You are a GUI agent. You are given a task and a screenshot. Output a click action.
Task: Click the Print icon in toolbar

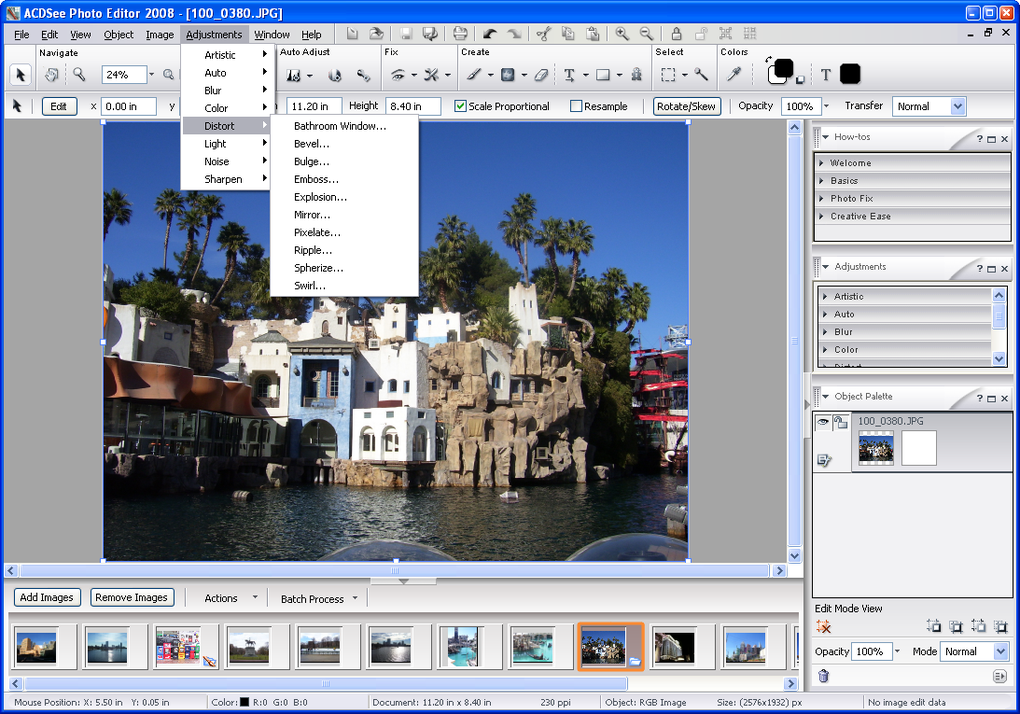click(459, 34)
